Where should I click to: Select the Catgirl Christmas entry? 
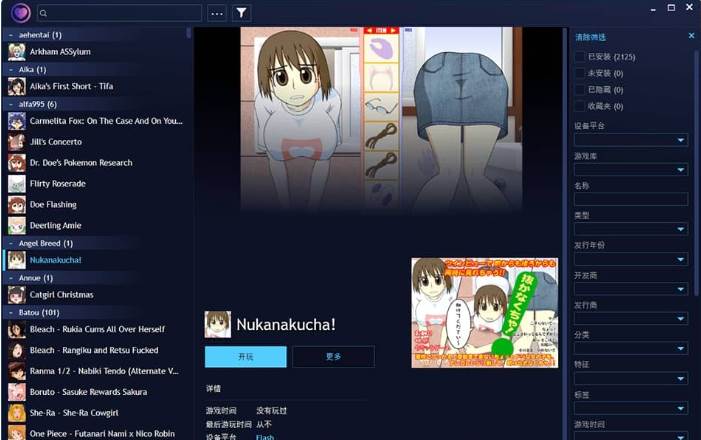[x=62, y=295]
